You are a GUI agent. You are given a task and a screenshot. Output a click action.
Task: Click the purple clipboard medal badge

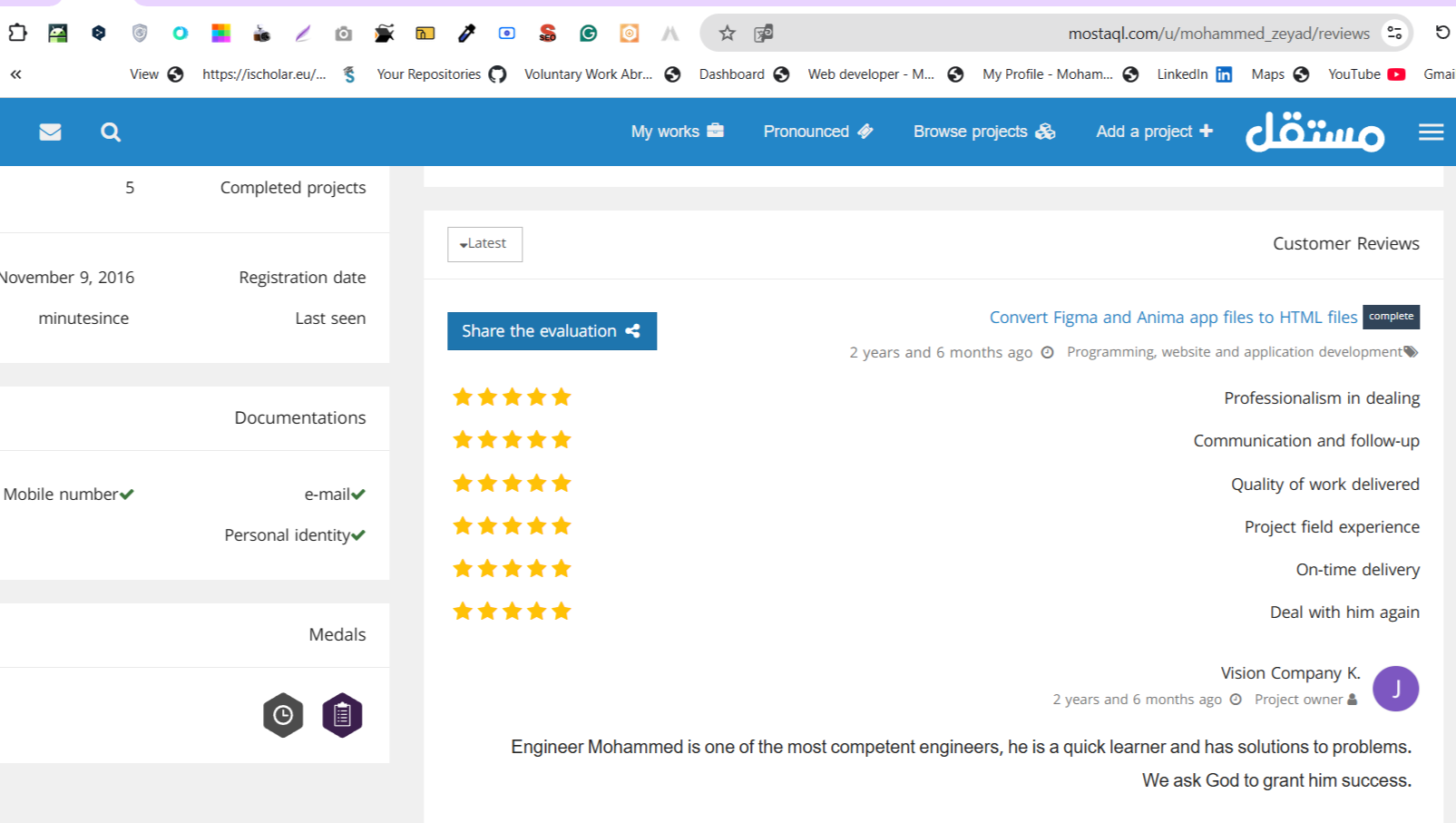[x=342, y=715]
